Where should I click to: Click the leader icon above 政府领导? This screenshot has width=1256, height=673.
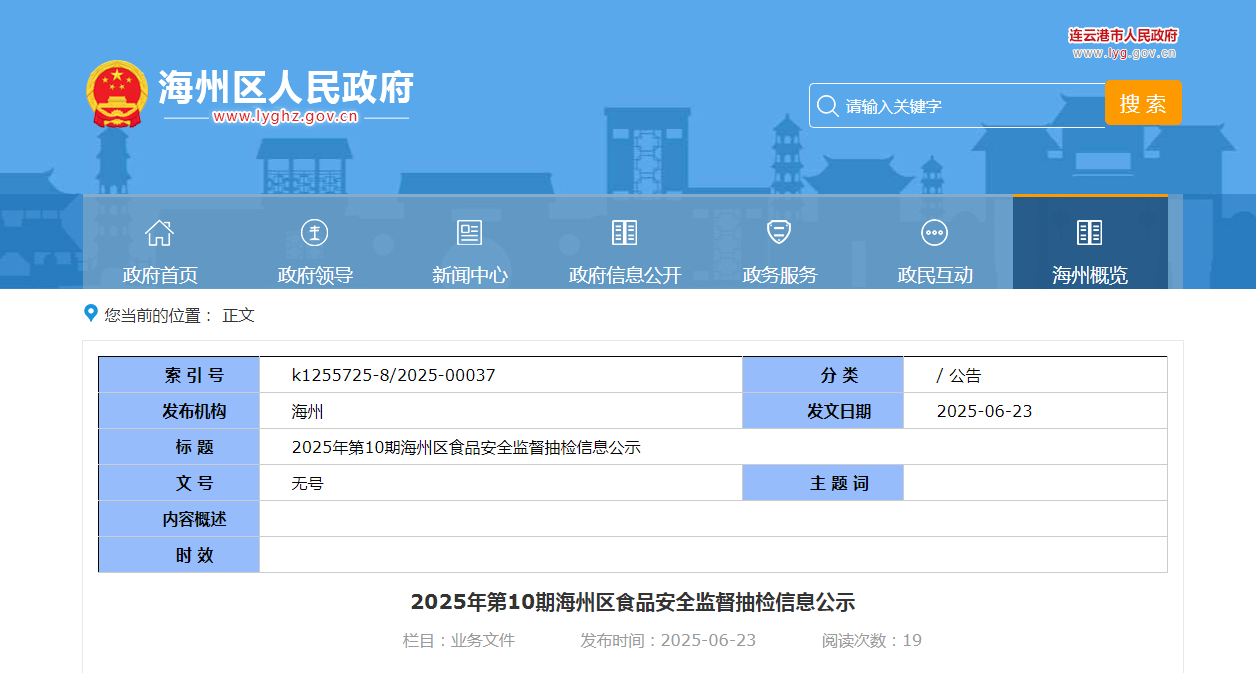[315, 233]
